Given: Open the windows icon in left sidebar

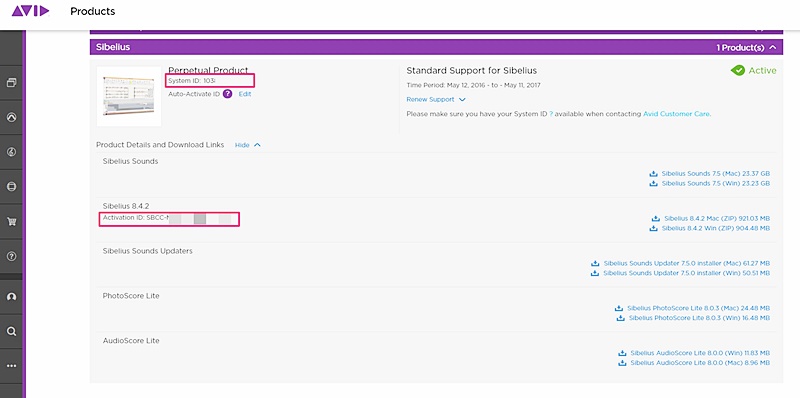Looking at the screenshot, I should click(x=11, y=83).
